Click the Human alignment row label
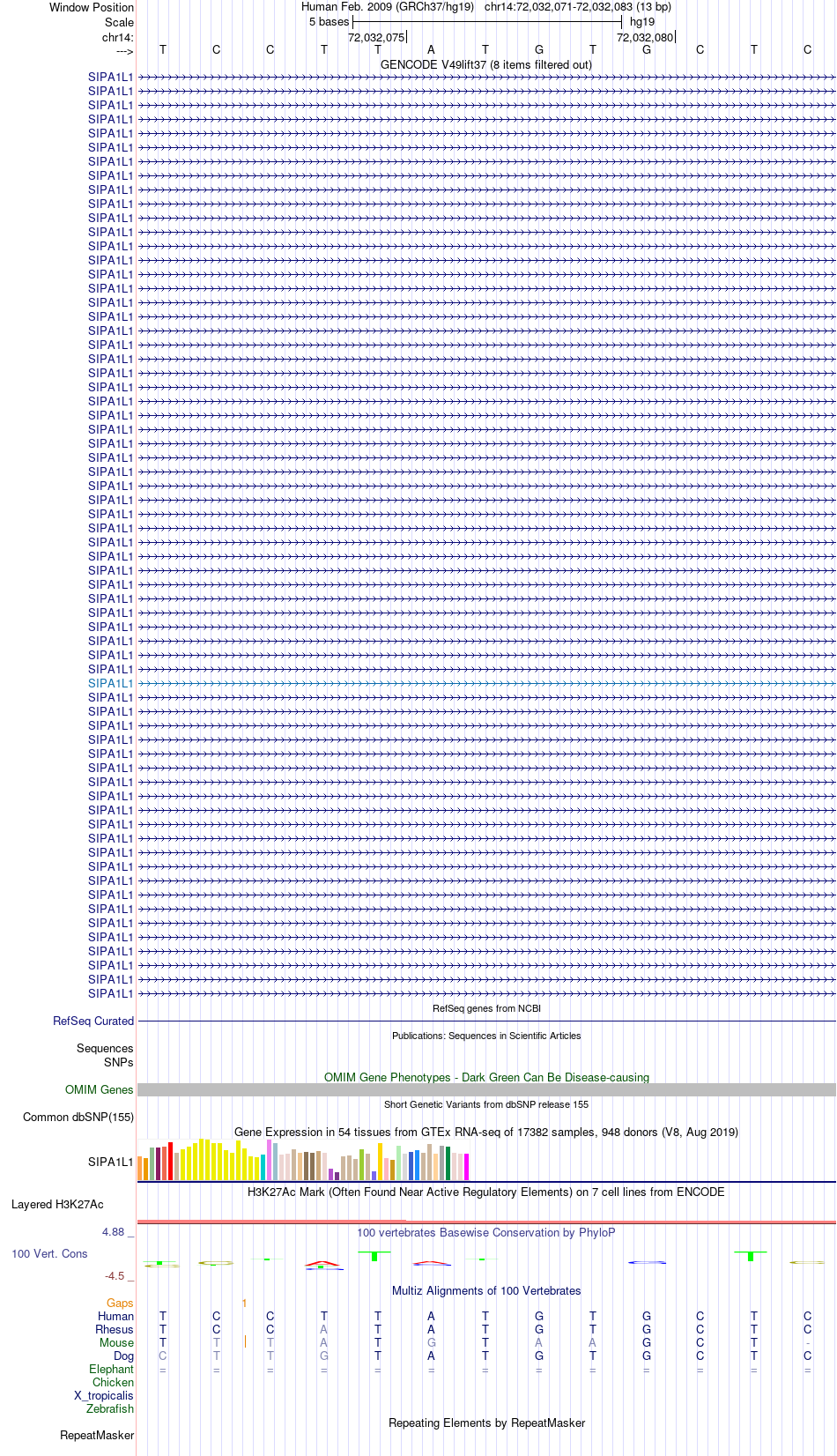 115,1316
